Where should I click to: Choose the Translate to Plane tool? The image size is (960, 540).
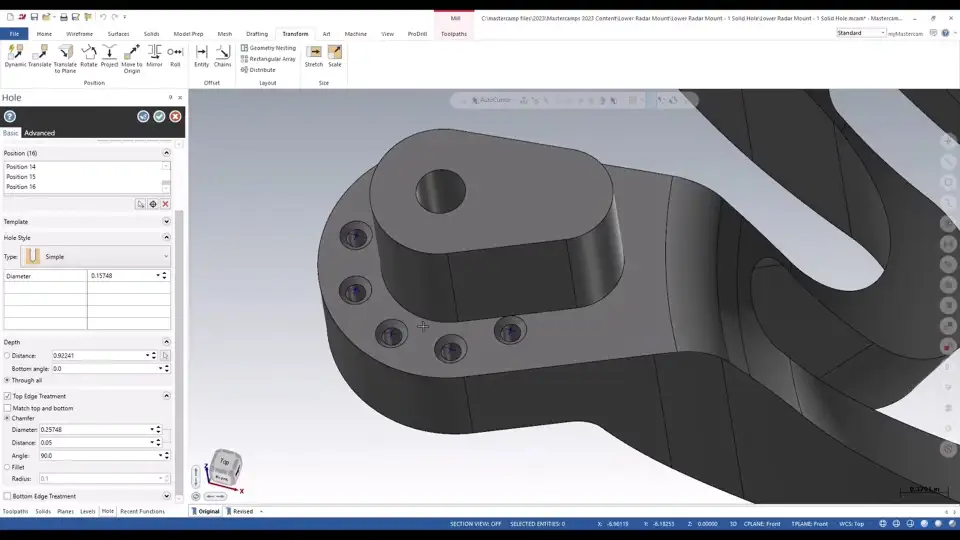pyautogui.click(x=65, y=59)
